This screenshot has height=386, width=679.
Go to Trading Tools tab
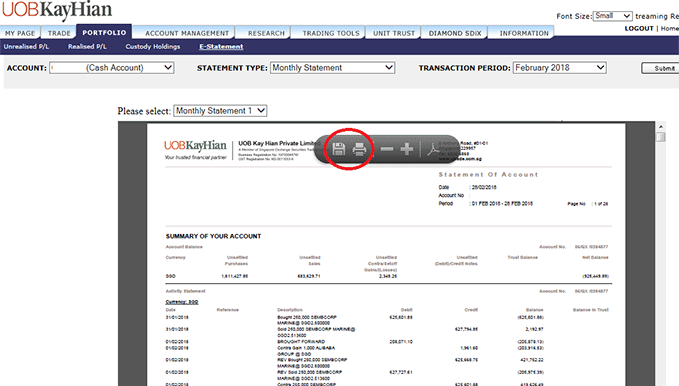331,33
